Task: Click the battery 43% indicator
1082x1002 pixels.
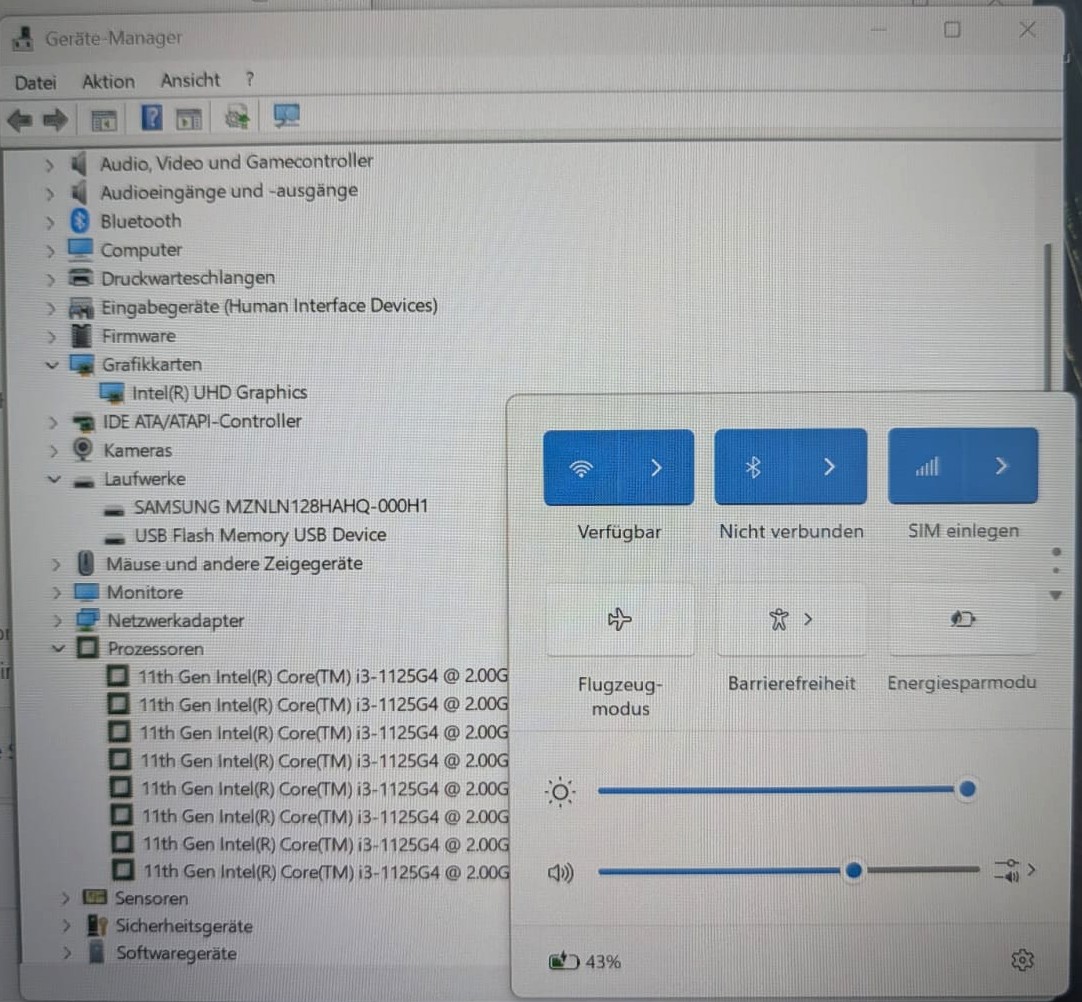Action: pos(584,961)
